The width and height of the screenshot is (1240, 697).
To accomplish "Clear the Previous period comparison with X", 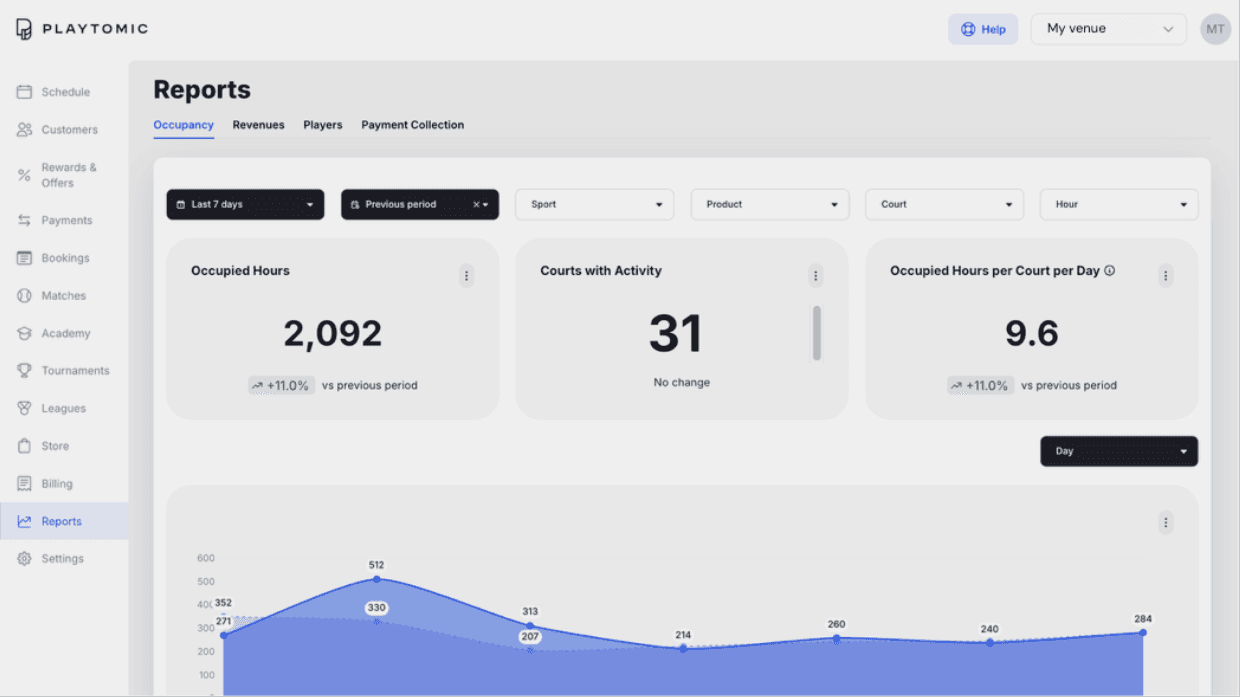I will pos(476,205).
